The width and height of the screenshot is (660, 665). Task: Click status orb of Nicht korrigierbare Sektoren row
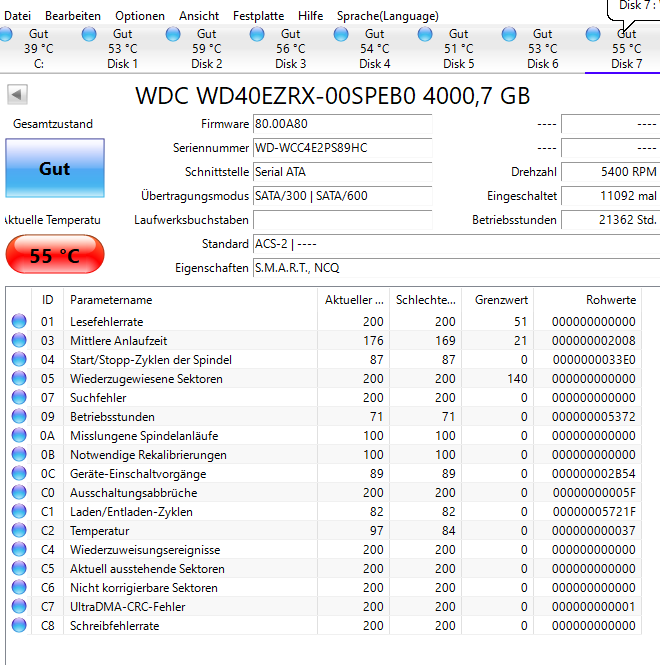(19, 587)
